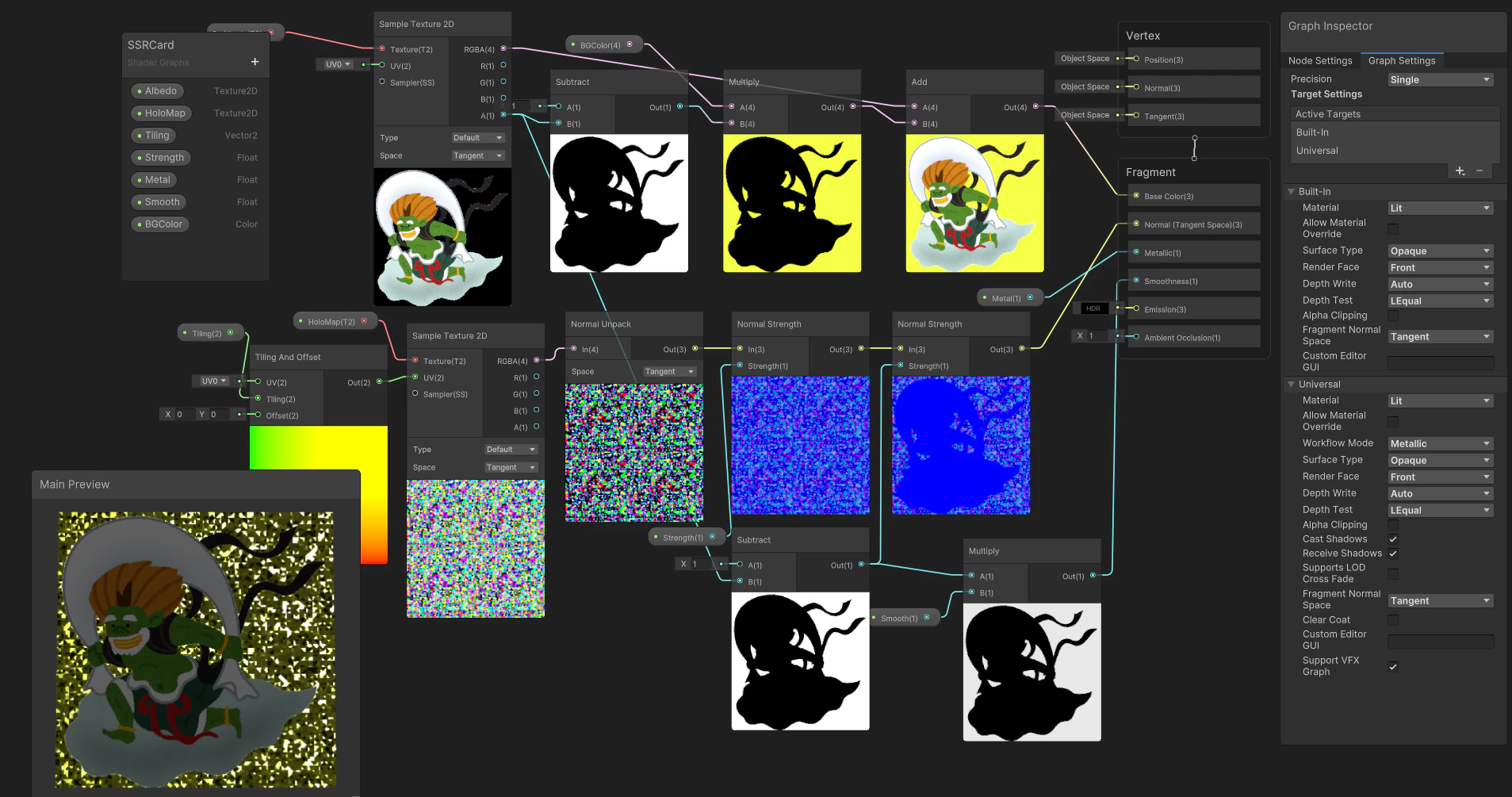The image size is (1512, 797).
Task: Toggle Alpha Clipping under Universal
Action: click(1393, 525)
